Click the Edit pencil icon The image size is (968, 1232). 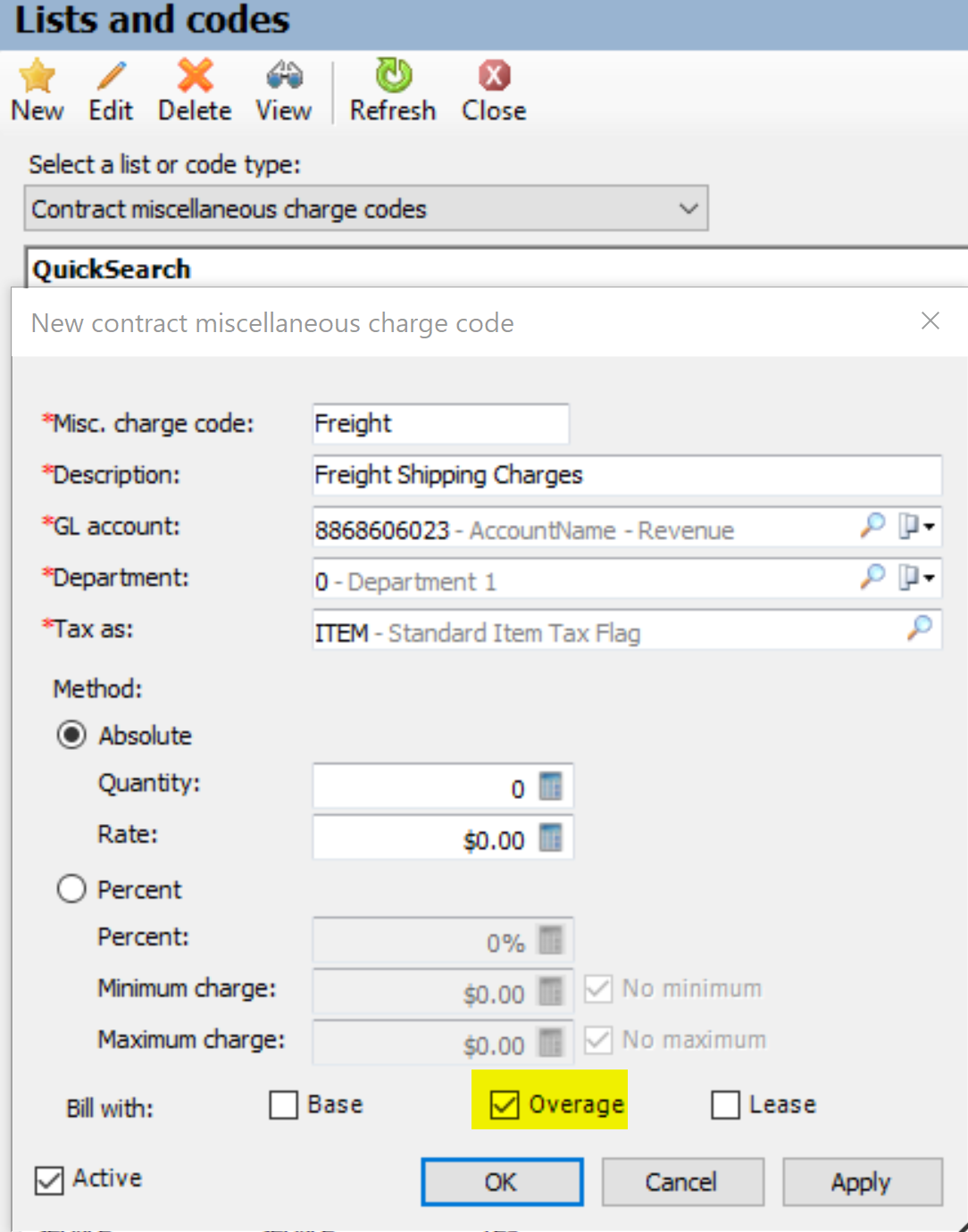click(111, 77)
